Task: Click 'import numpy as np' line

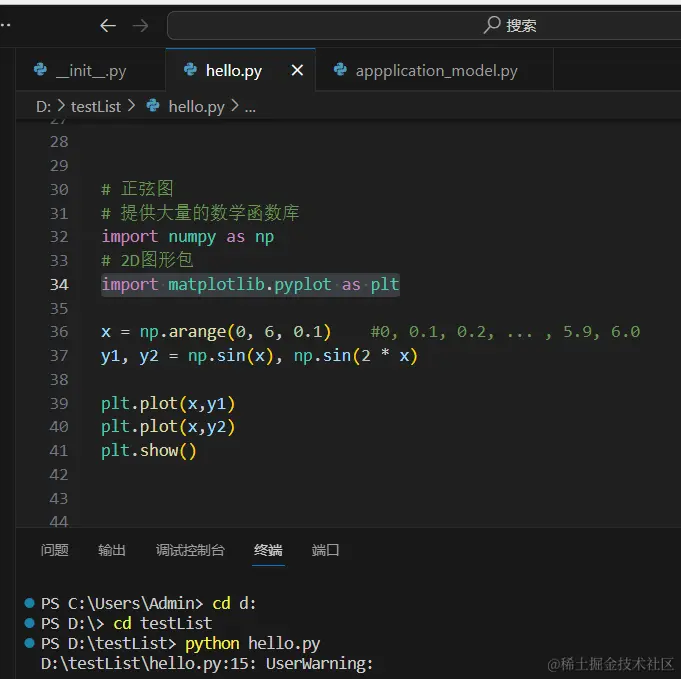Action: pyautogui.click(x=188, y=237)
